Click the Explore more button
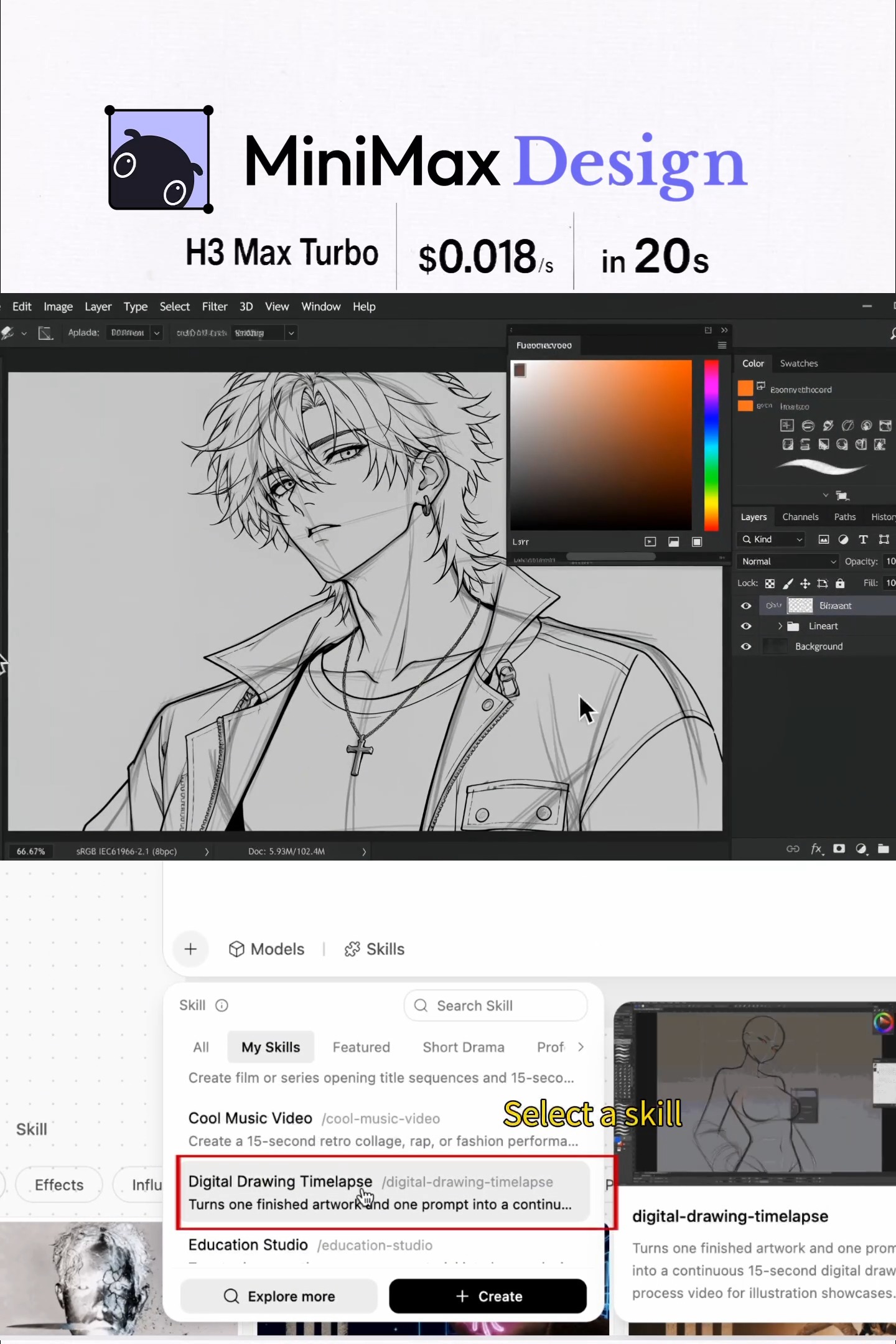Screen dimensions: 896x1344 coord(279,1296)
